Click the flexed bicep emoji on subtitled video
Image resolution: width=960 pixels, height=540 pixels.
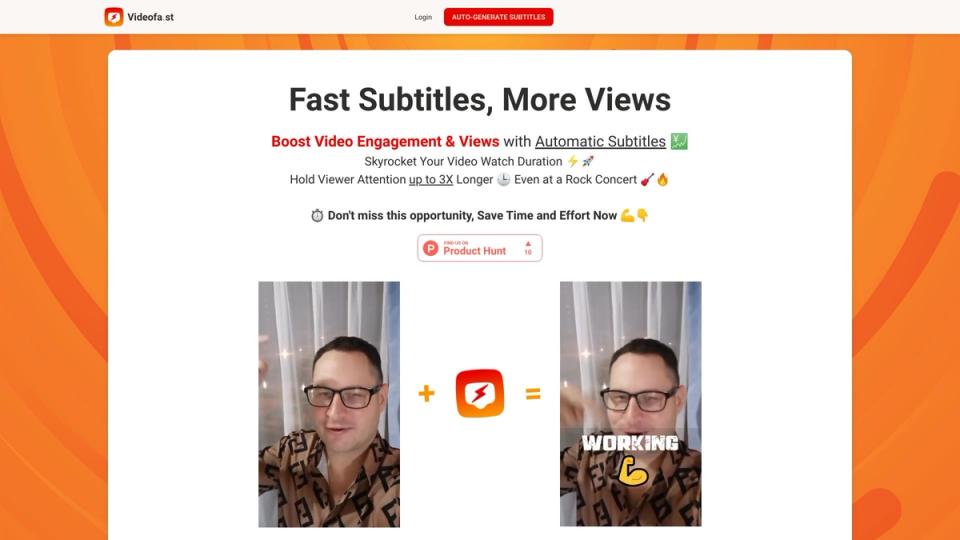click(632, 471)
